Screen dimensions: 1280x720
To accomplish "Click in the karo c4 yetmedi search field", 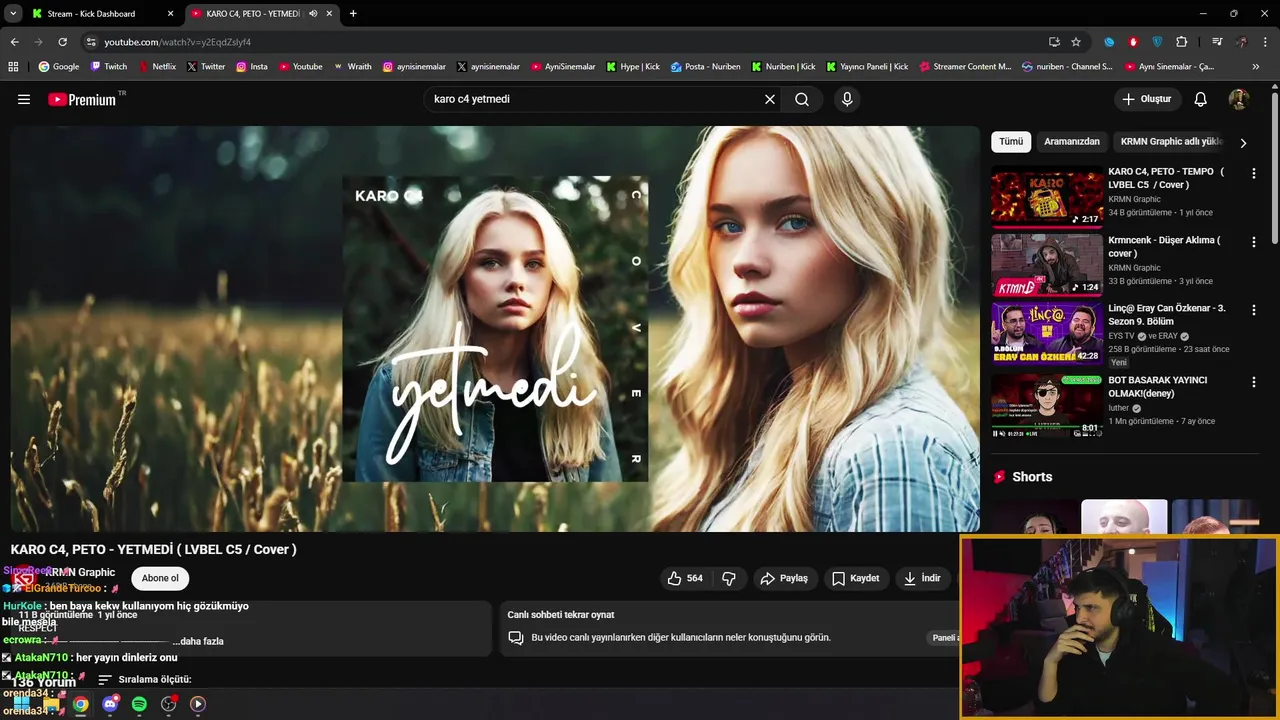I will (595, 99).
